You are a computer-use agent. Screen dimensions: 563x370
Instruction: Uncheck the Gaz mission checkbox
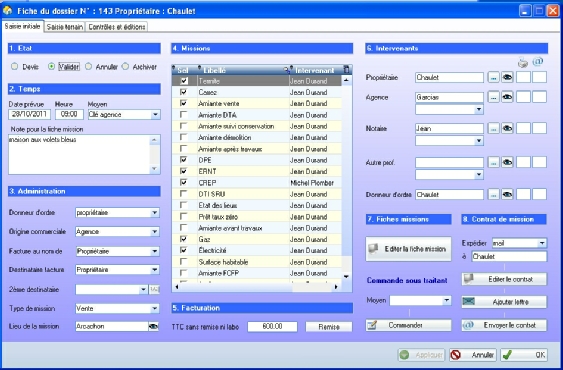[183, 239]
